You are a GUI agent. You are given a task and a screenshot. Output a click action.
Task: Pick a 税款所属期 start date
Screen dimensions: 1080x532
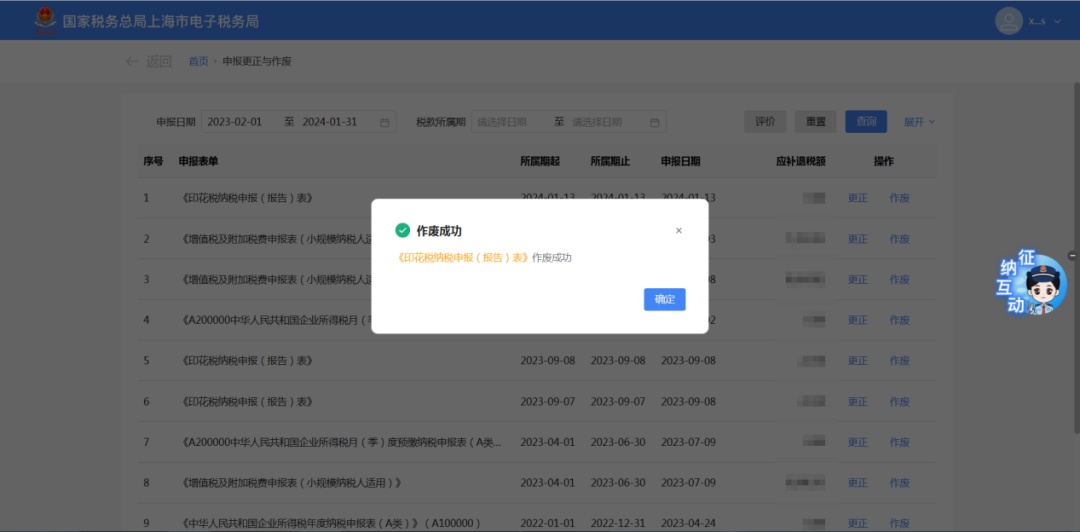pyautogui.click(x=506, y=122)
